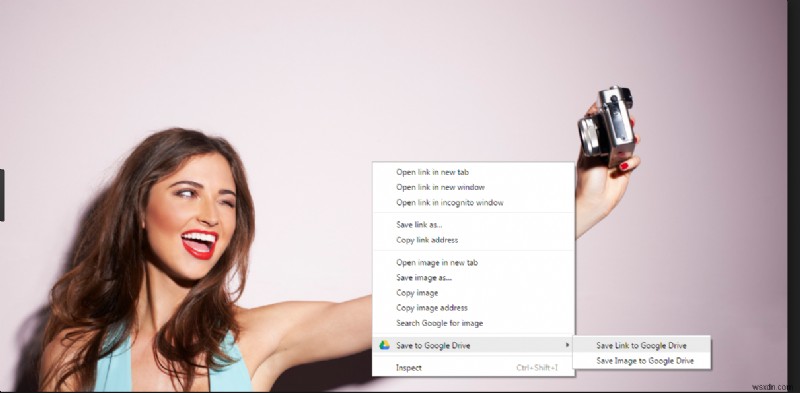Pick Open link in incognito window
This screenshot has height=393, width=800.
(473, 203)
